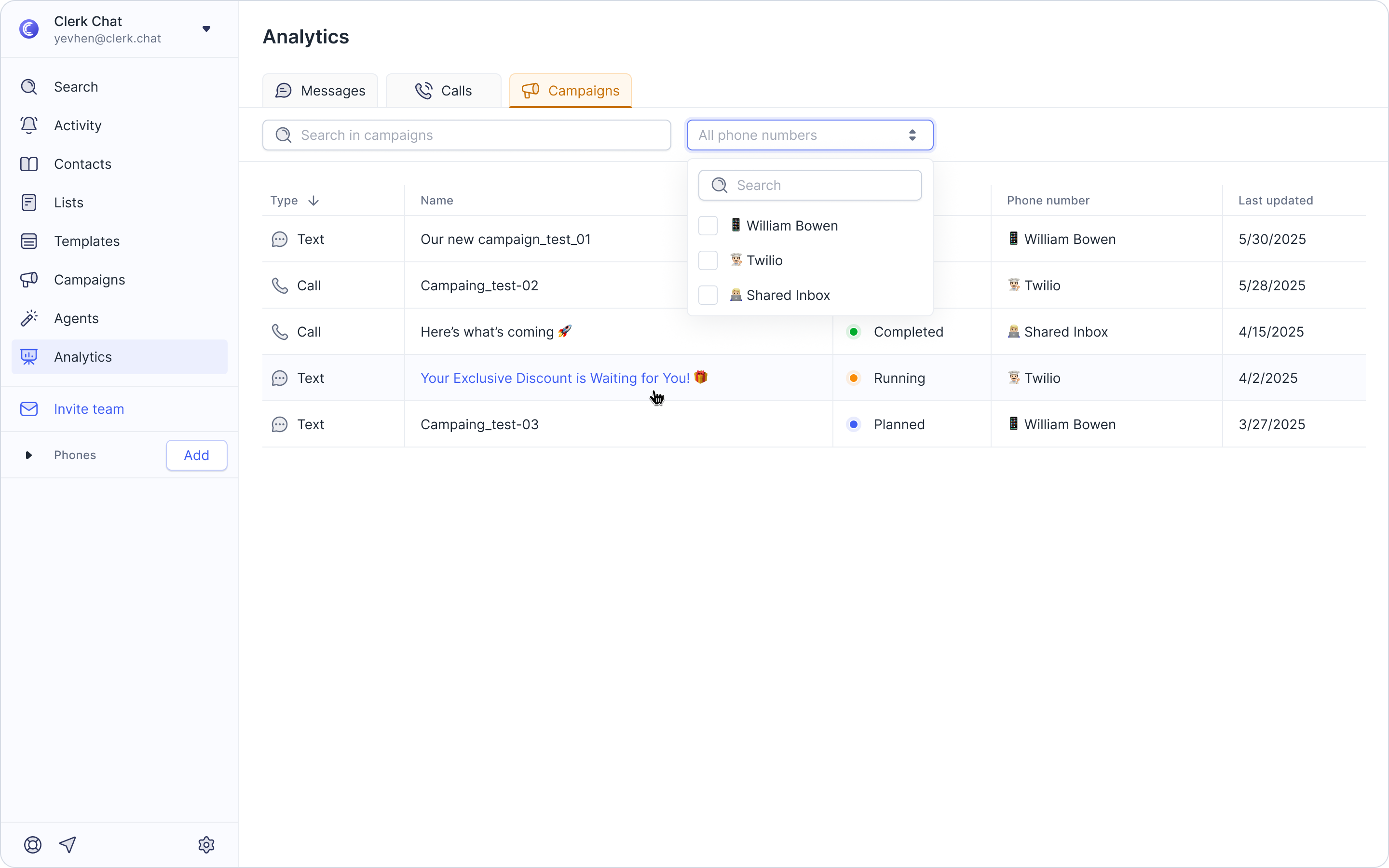Image resolution: width=1389 pixels, height=868 pixels.
Task: Click the paper plane send icon
Action: point(68,844)
